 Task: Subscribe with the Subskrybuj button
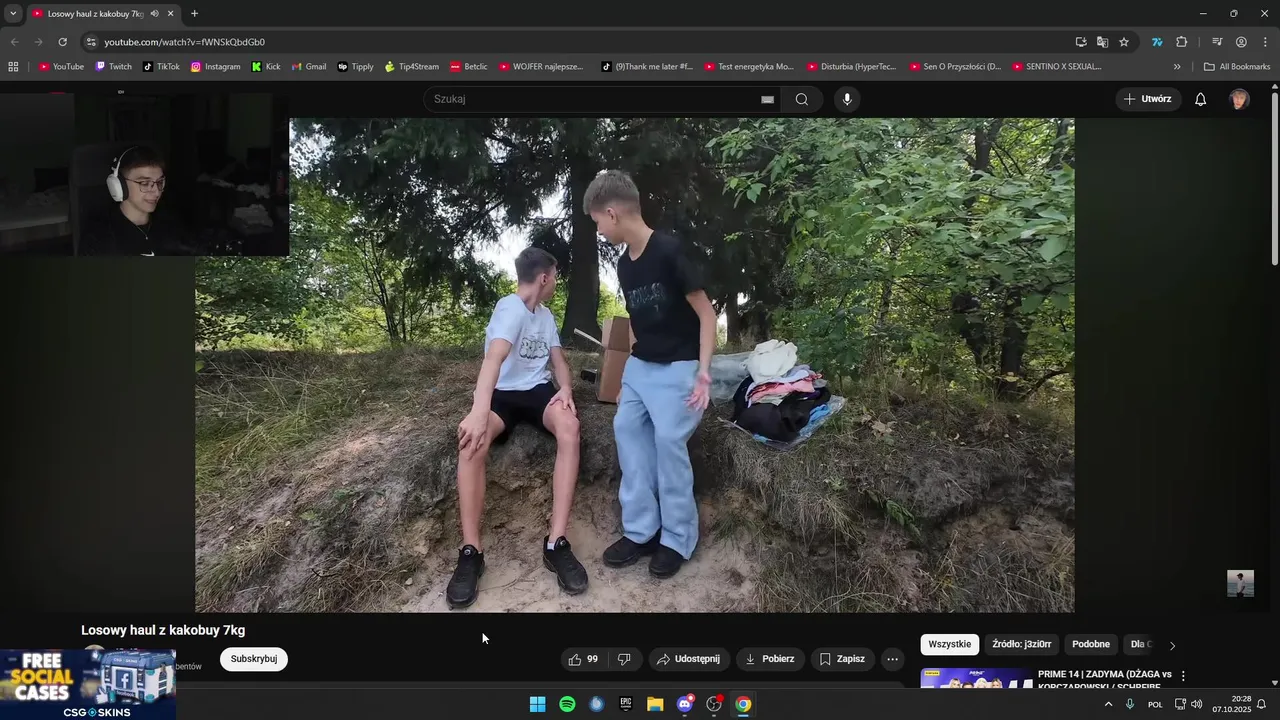(x=254, y=659)
